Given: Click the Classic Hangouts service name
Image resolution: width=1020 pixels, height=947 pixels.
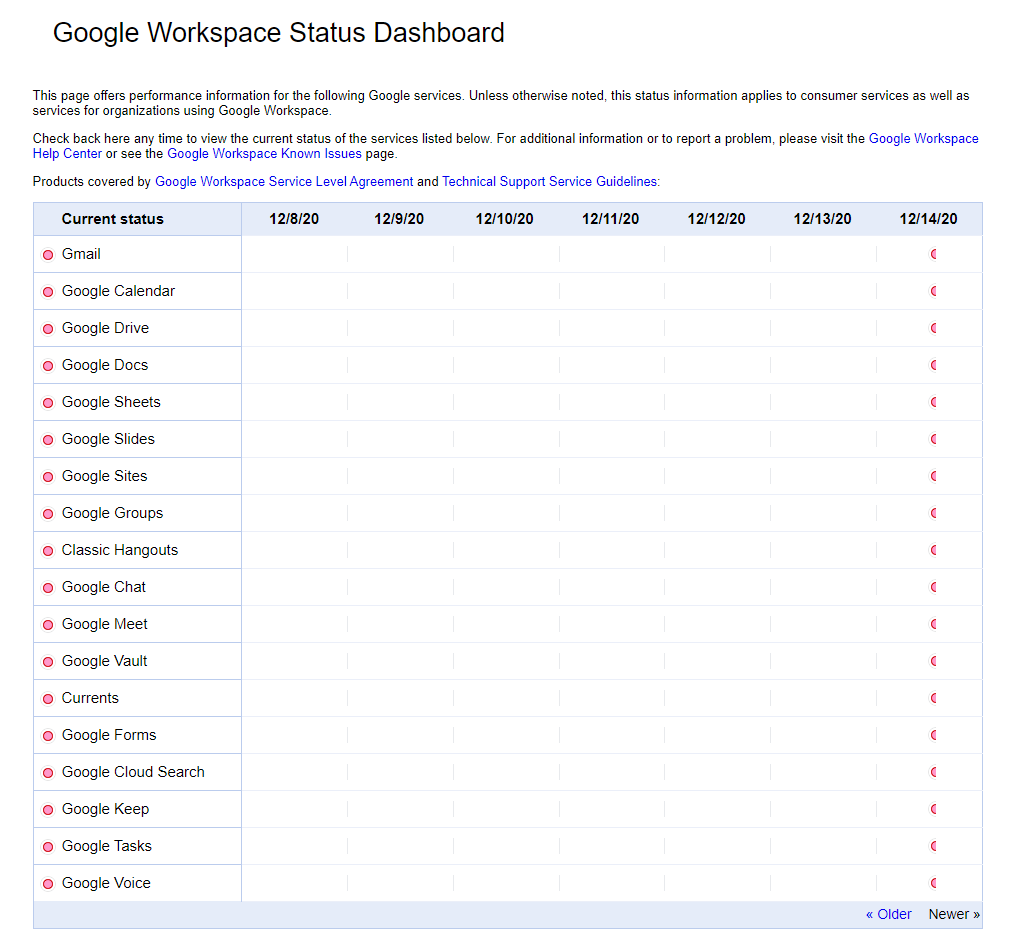Looking at the screenshot, I should 120,550.
